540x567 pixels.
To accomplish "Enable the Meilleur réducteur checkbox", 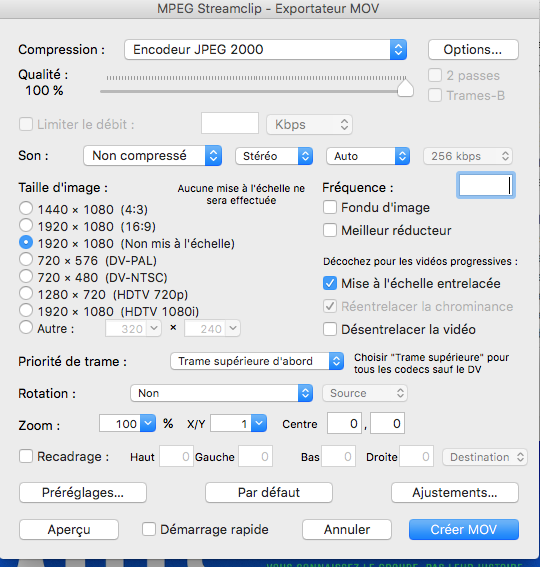I will pyautogui.click(x=330, y=230).
